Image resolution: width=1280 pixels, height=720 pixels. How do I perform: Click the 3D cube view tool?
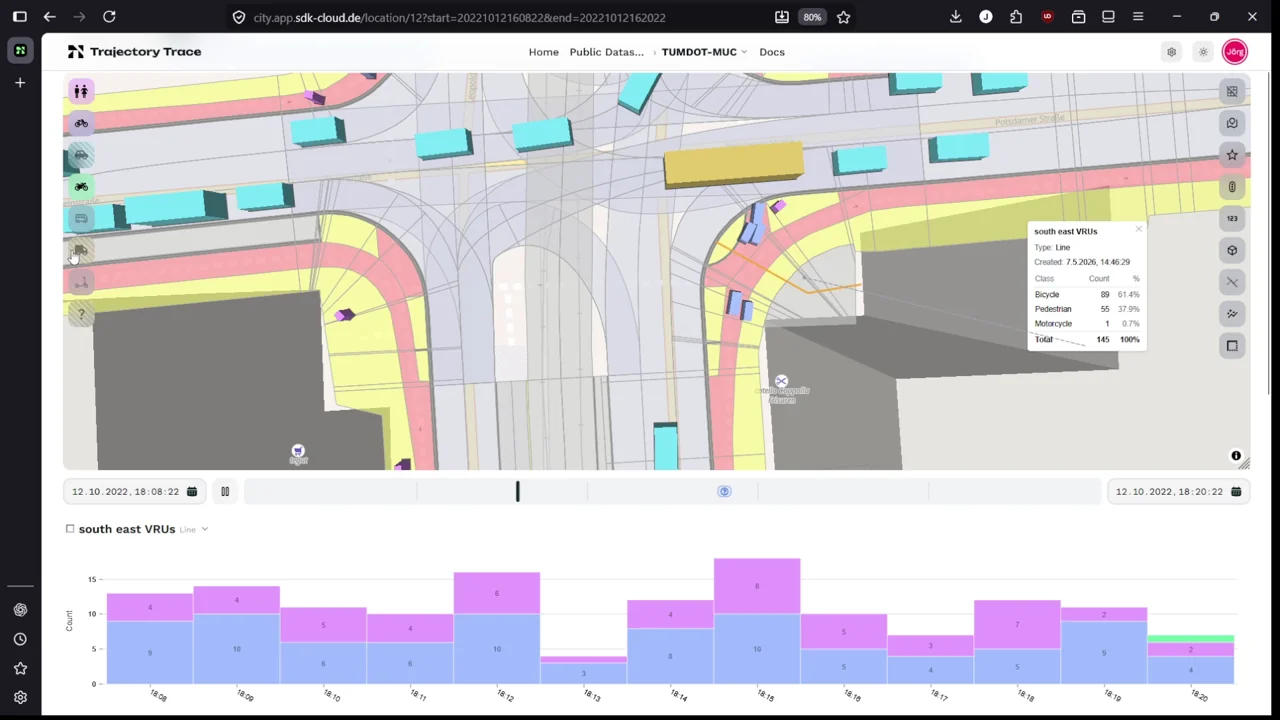click(1232, 250)
